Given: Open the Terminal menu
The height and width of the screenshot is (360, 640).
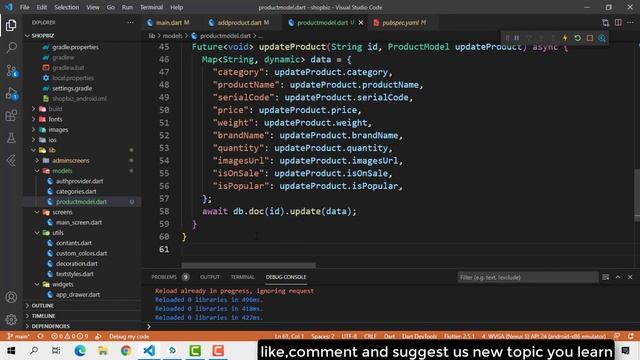Looking at the screenshot, I should coord(151,7).
